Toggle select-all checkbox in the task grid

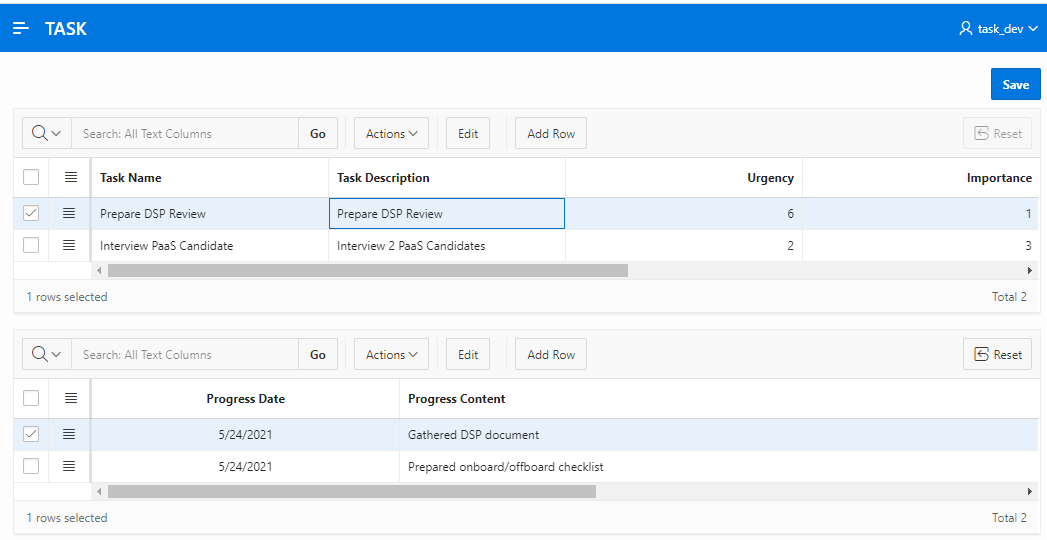(x=31, y=177)
